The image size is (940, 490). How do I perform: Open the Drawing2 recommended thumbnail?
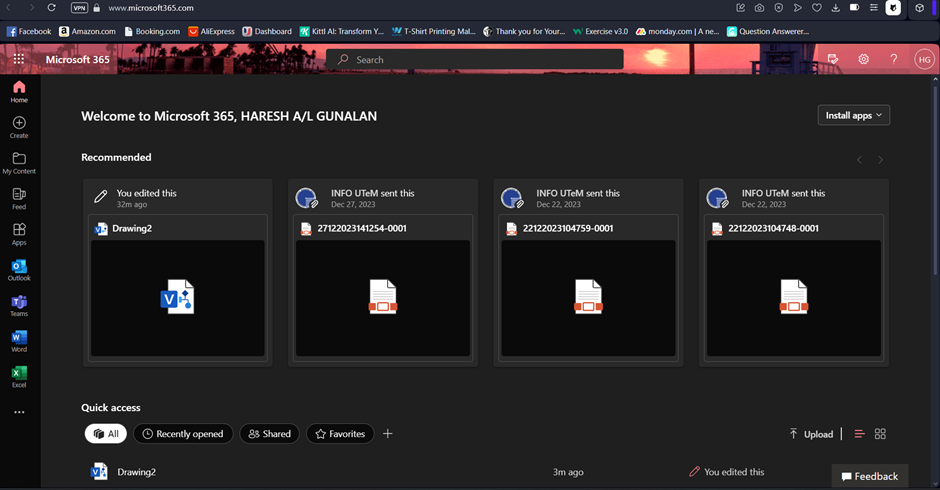click(177, 298)
